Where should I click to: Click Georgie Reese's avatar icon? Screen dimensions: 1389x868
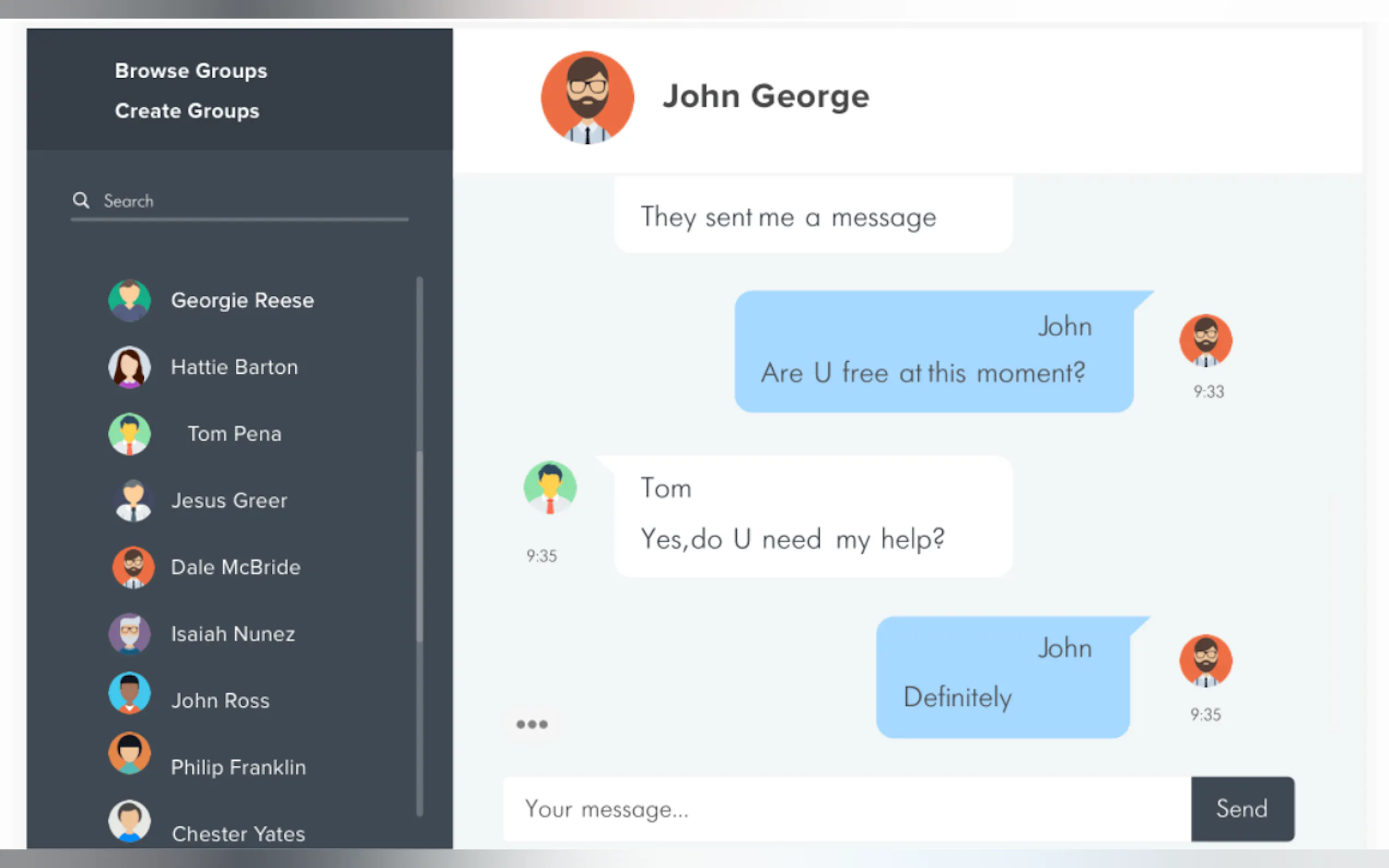[130, 300]
